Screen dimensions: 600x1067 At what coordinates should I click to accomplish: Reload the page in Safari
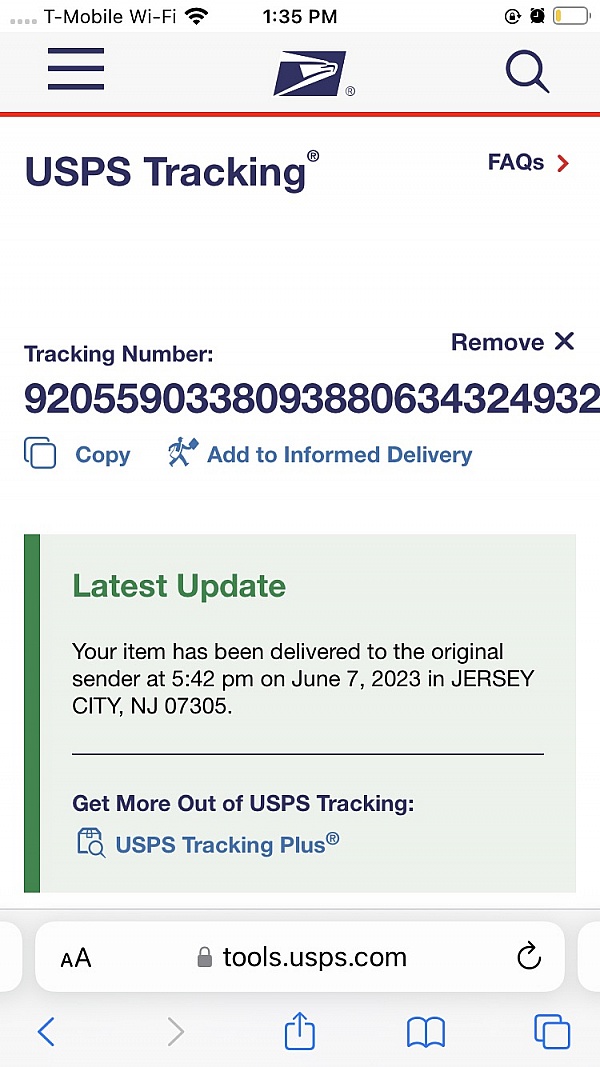(x=529, y=957)
